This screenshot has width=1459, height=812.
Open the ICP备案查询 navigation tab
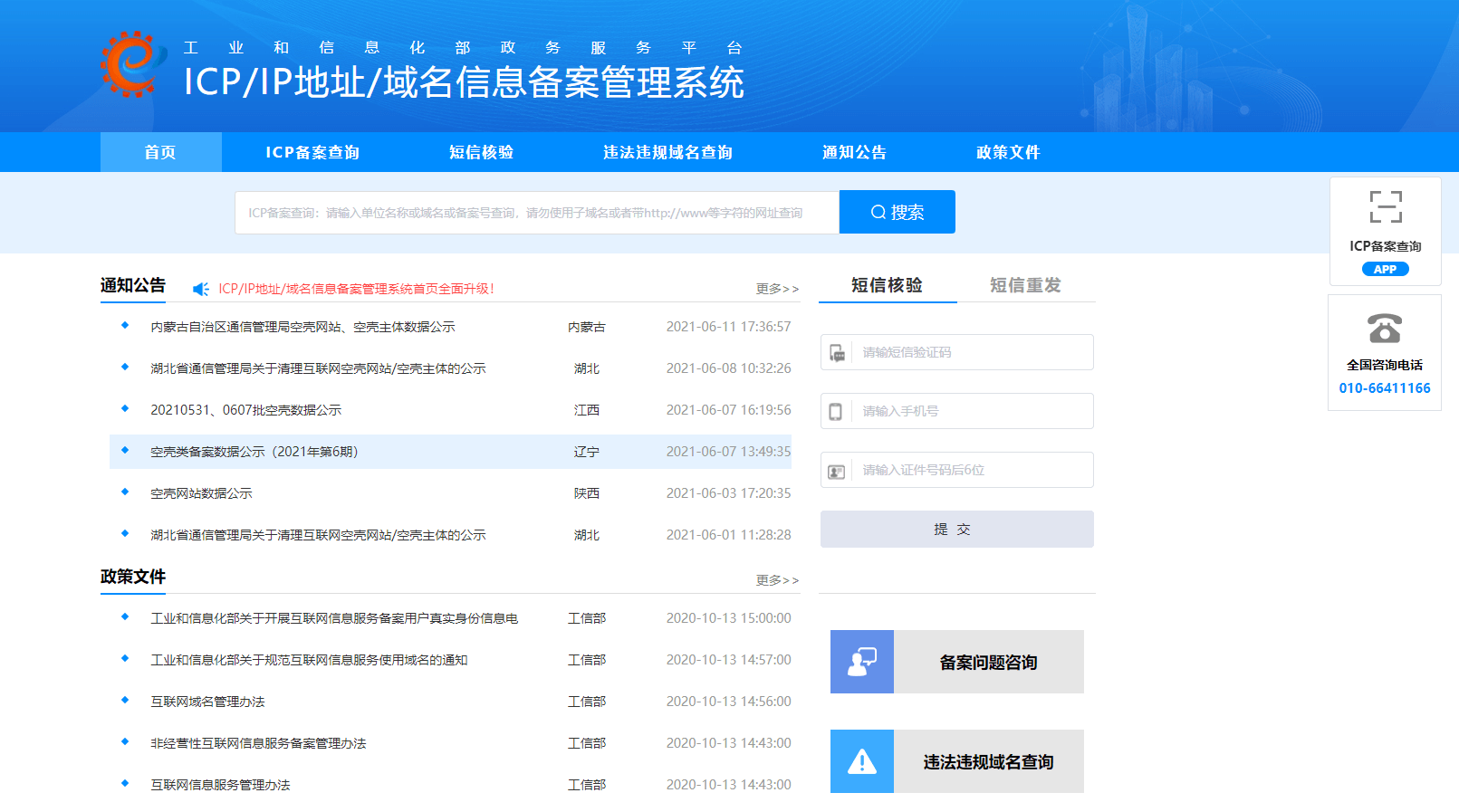coord(312,152)
